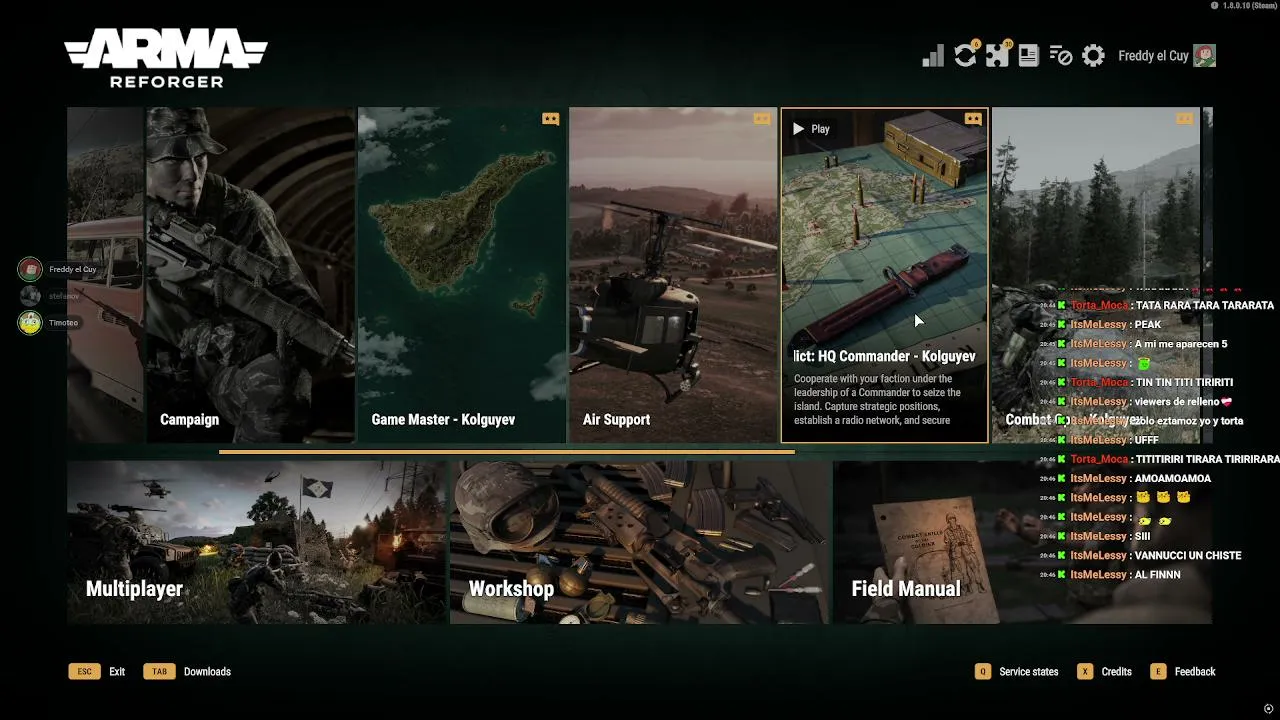The height and width of the screenshot is (720, 1280).
Task: Click Timoteo avatar in voice overlay
Action: point(30,323)
